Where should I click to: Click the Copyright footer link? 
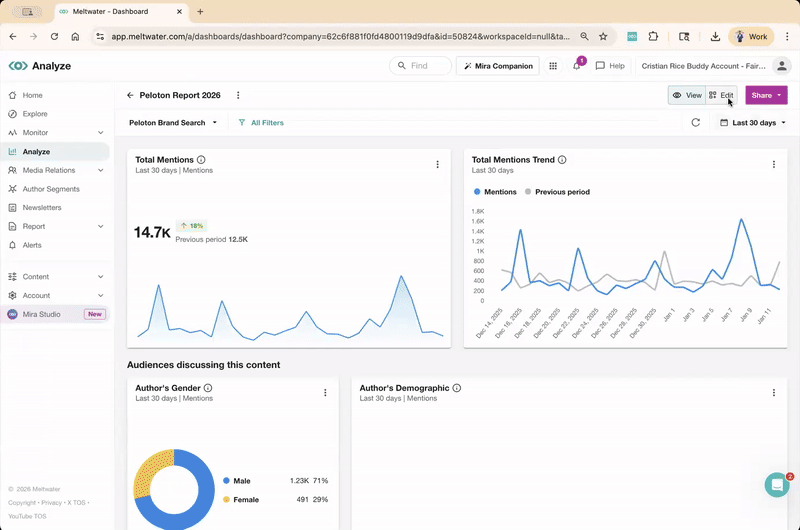22,503
